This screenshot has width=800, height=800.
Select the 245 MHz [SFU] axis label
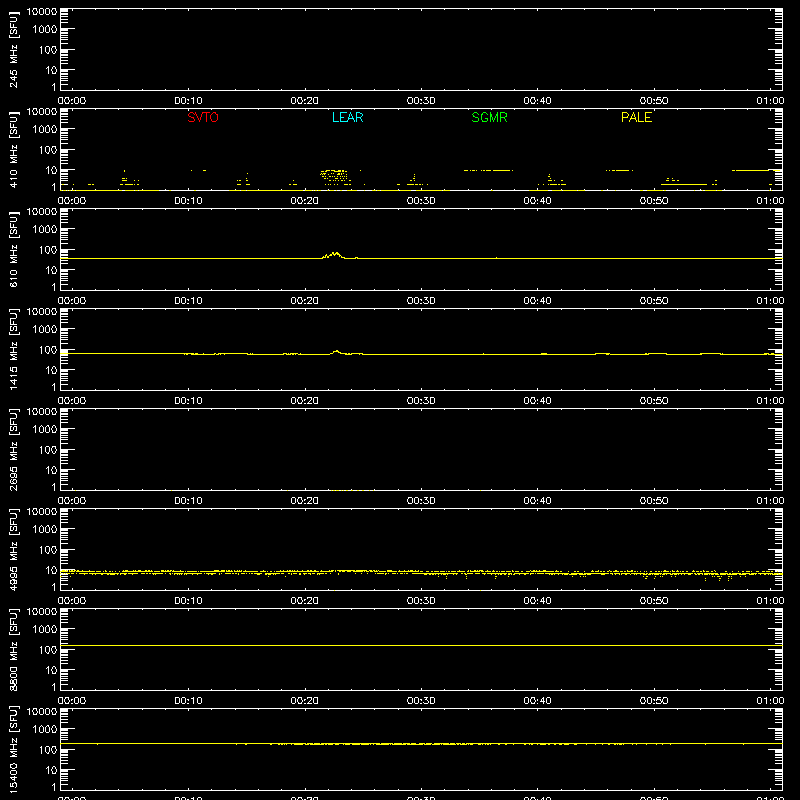coord(13,49)
